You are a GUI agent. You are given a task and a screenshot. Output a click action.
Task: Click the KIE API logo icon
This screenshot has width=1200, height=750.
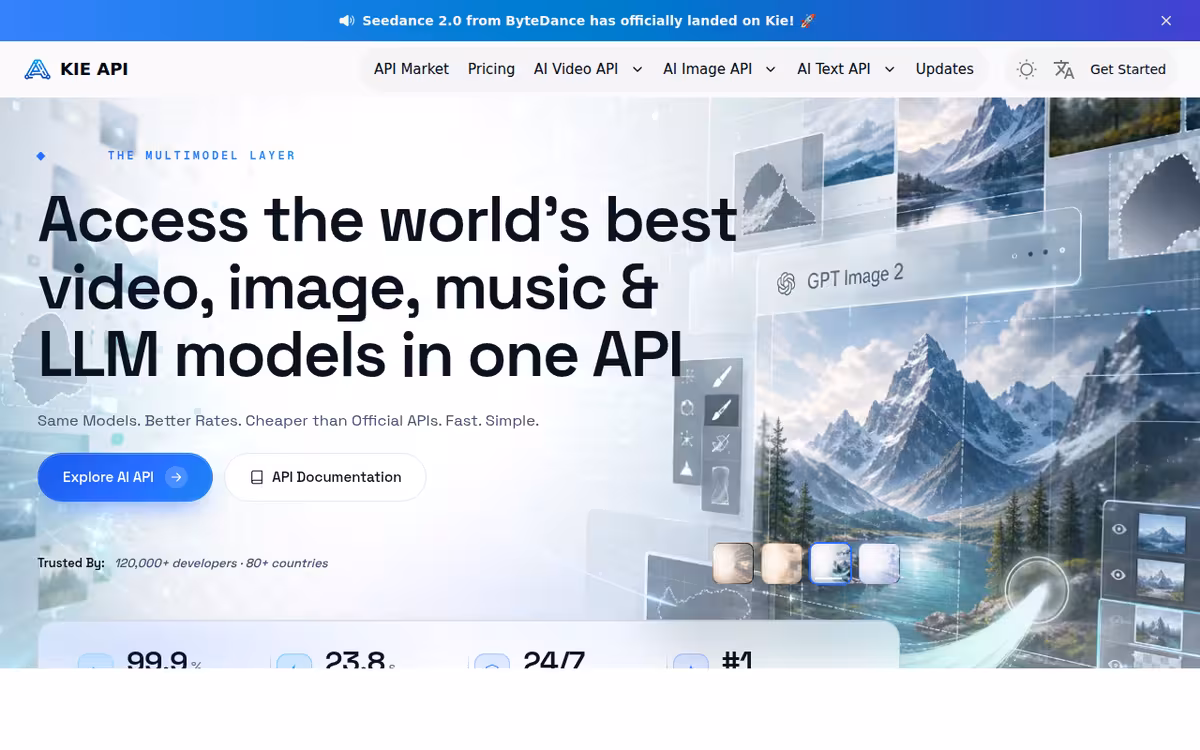(x=37, y=69)
